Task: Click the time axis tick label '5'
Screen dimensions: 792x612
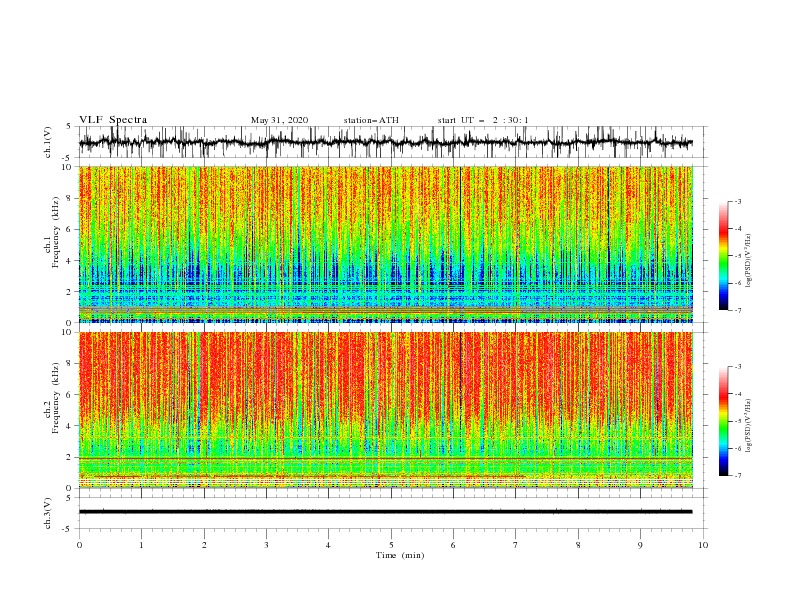Action: point(391,545)
